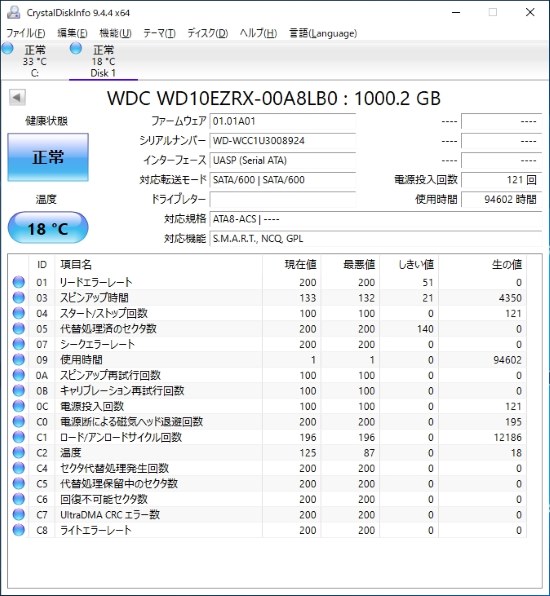The image size is (550, 596).
Task: Click the power-on hours value 94602 時間
Action: [x=501, y=200]
